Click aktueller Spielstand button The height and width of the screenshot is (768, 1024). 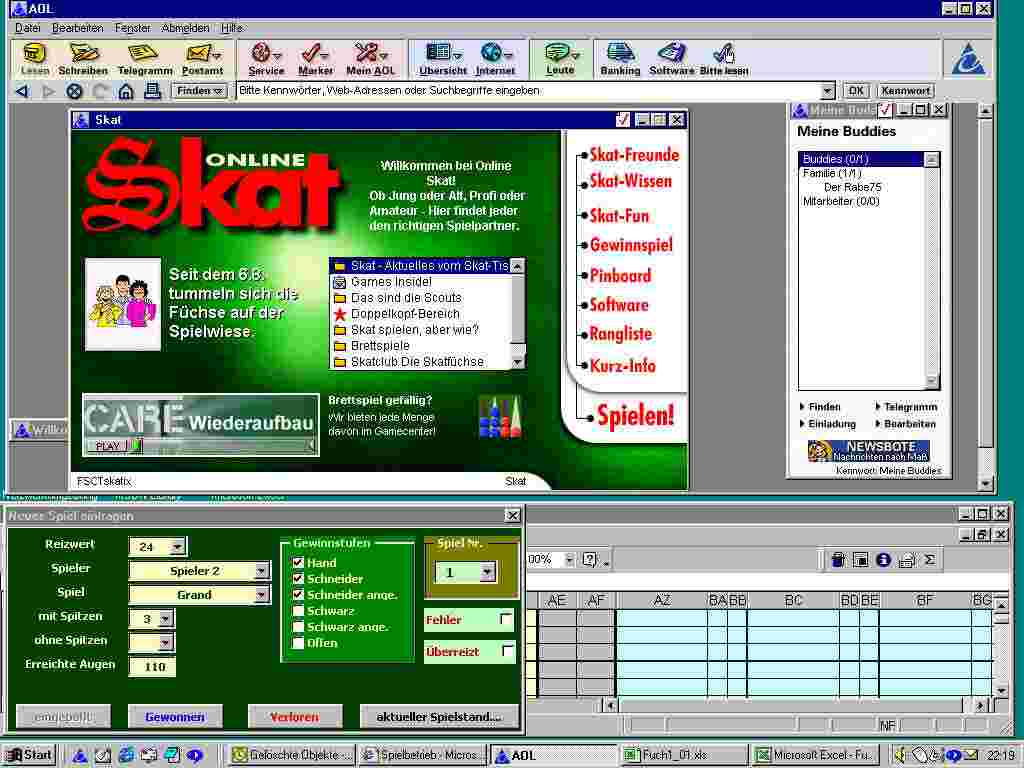click(439, 716)
